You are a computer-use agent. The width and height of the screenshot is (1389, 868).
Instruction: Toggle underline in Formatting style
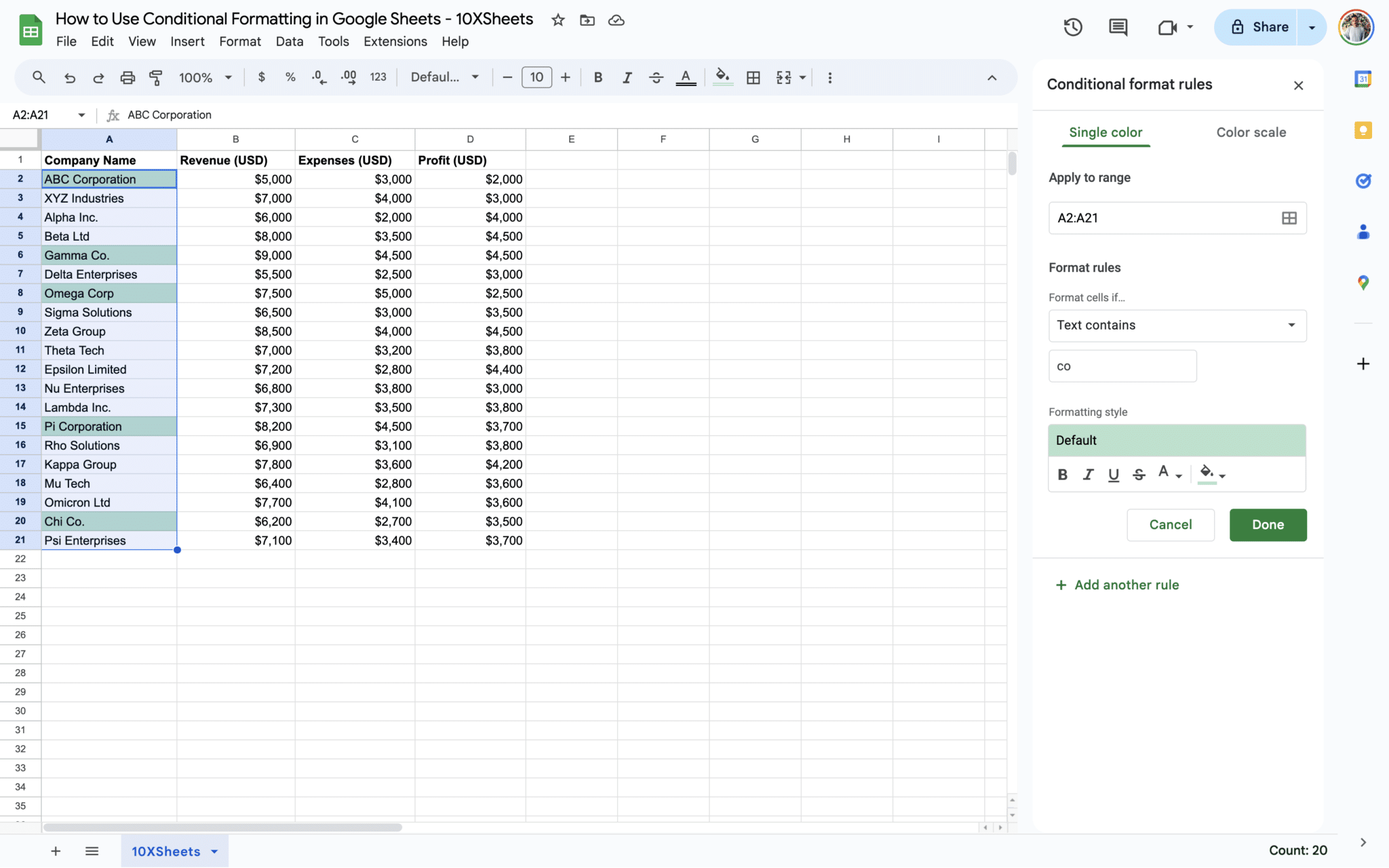1113,475
